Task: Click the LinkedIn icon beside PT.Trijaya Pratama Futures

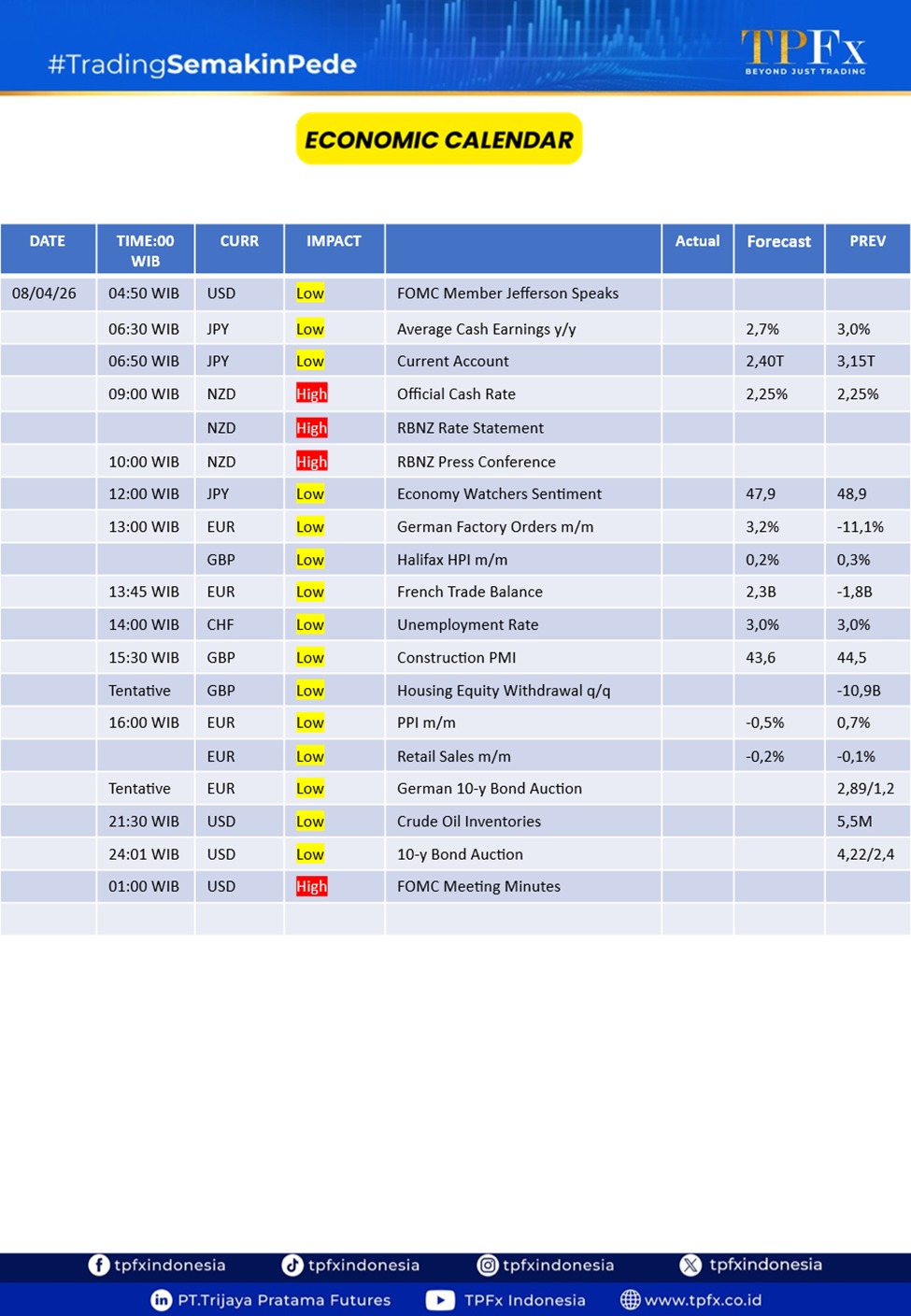Action: click(161, 1300)
